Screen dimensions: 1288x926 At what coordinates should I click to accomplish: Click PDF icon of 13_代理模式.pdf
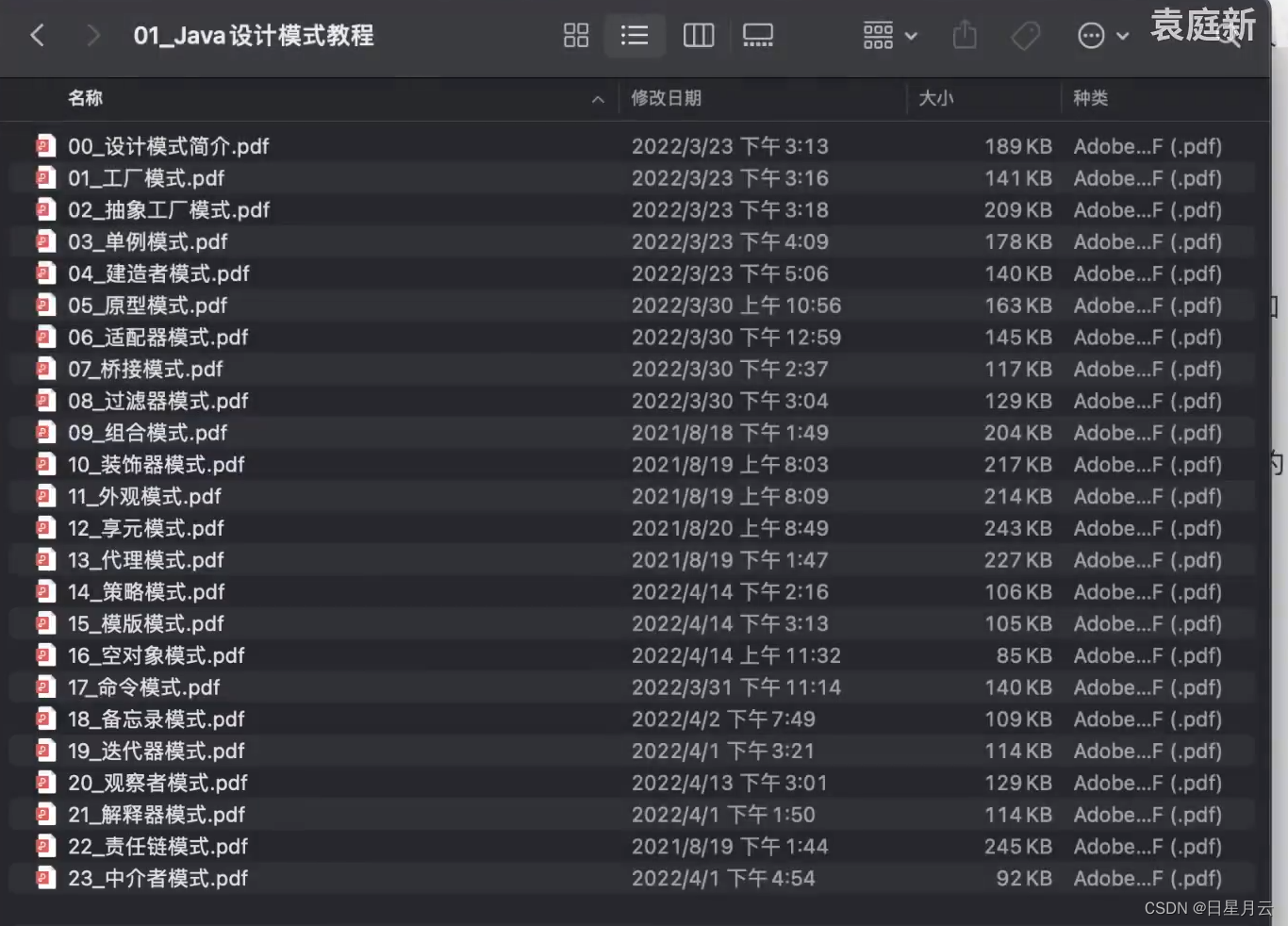(45, 560)
